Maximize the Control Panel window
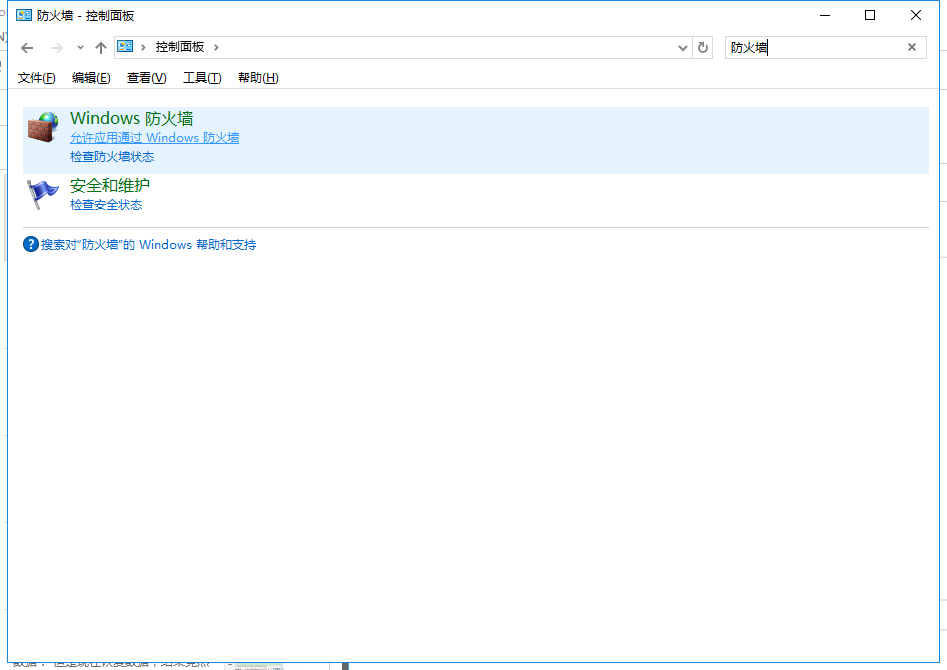947x670 pixels. pyautogui.click(x=870, y=15)
